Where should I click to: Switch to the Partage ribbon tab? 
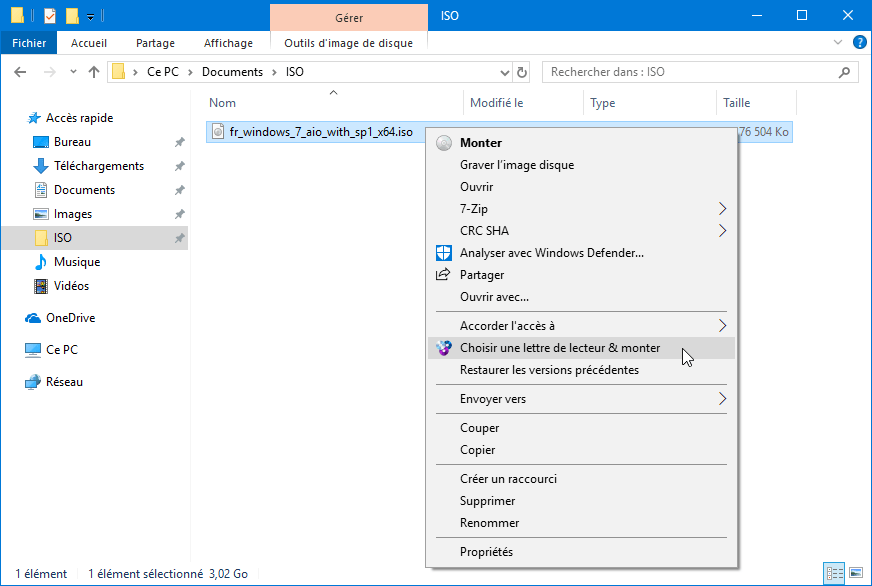[x=155, y=43]
